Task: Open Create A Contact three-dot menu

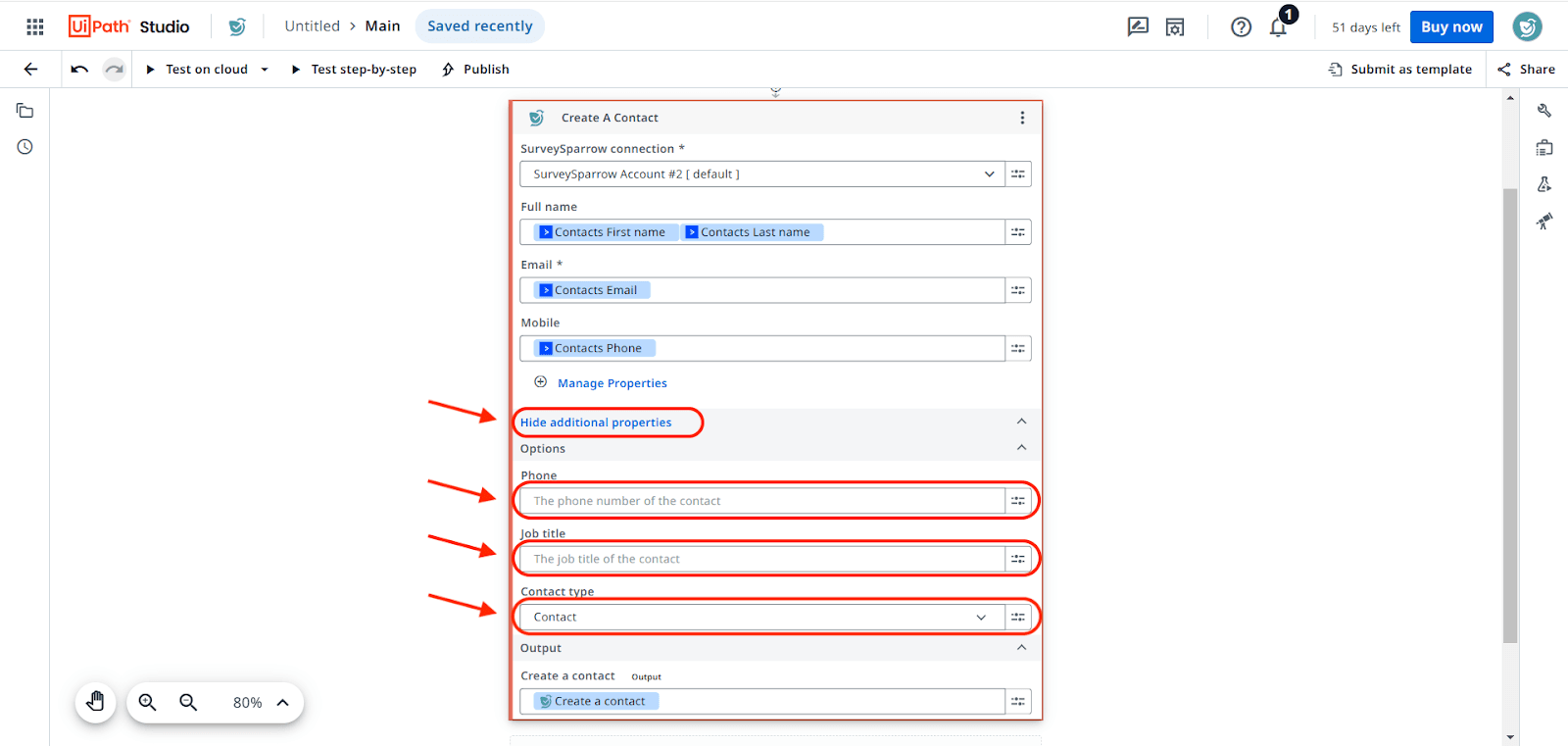Action: point(1022,118)
